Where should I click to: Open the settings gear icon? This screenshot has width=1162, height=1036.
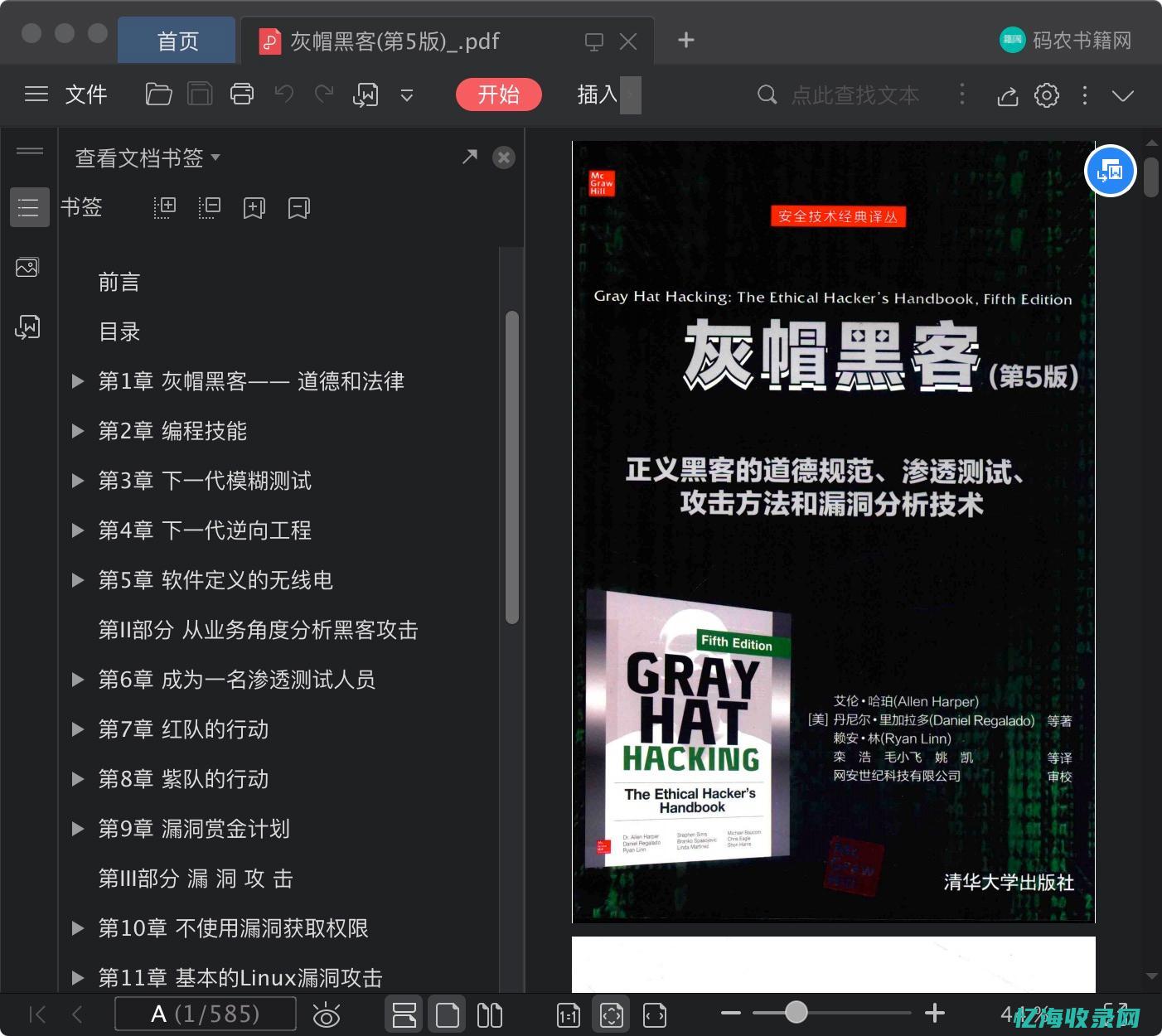[1047, 95]
